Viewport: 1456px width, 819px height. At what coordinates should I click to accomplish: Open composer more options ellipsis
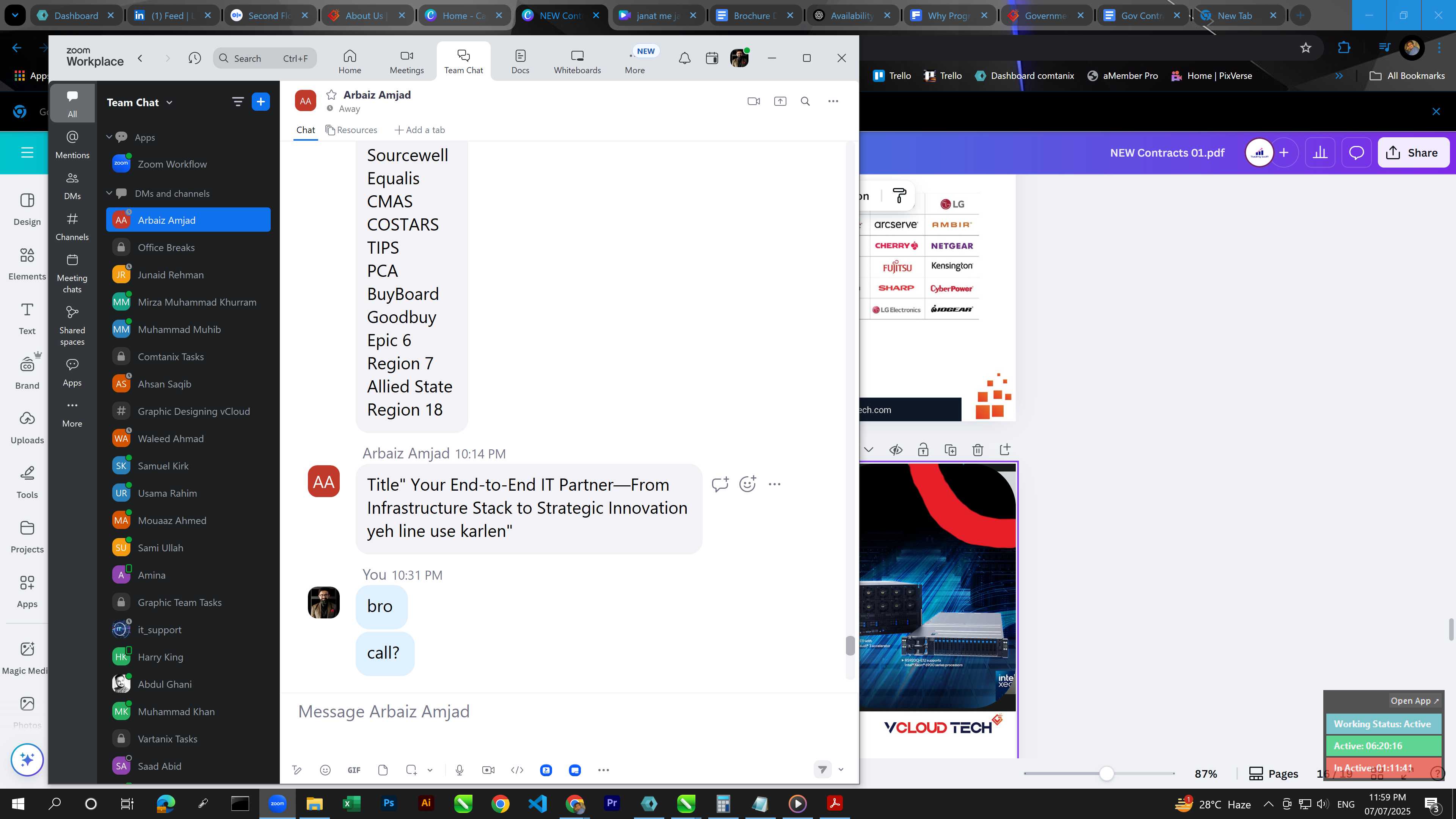pyautogui.click(x=603, y=770)
